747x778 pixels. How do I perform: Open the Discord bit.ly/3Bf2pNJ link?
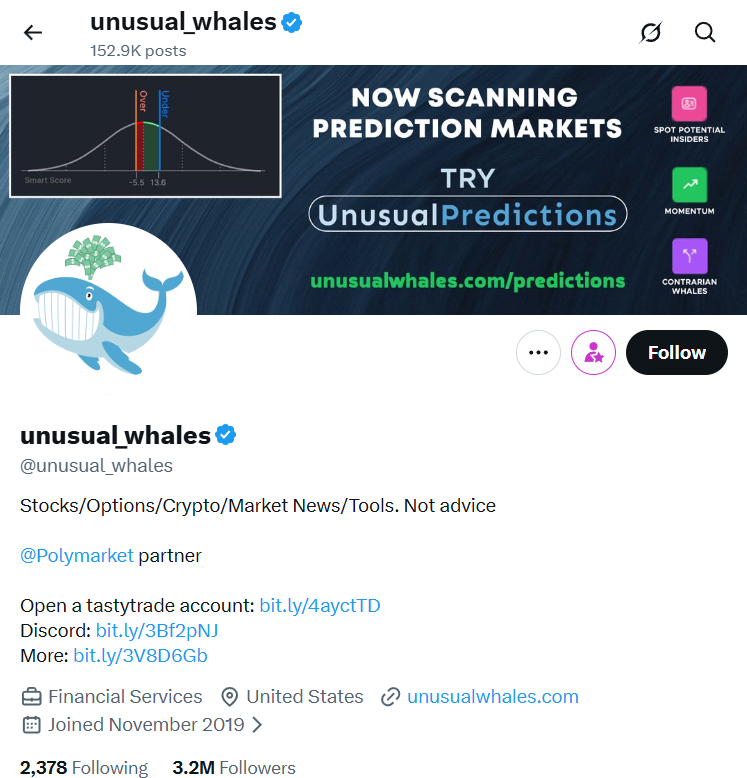[x=156, y=631]
